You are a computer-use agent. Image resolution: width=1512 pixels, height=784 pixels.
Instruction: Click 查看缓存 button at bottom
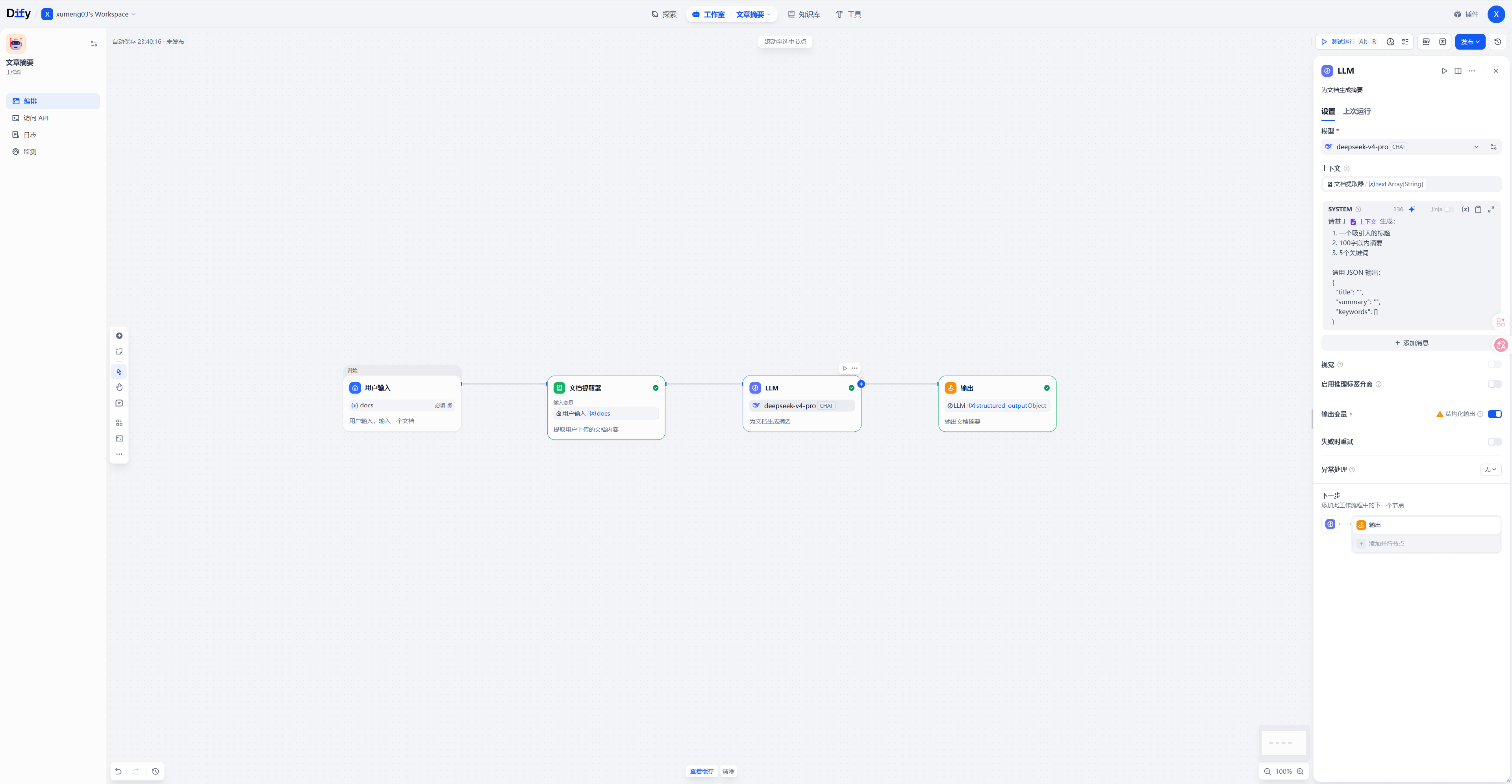click(x=701, y=771)
